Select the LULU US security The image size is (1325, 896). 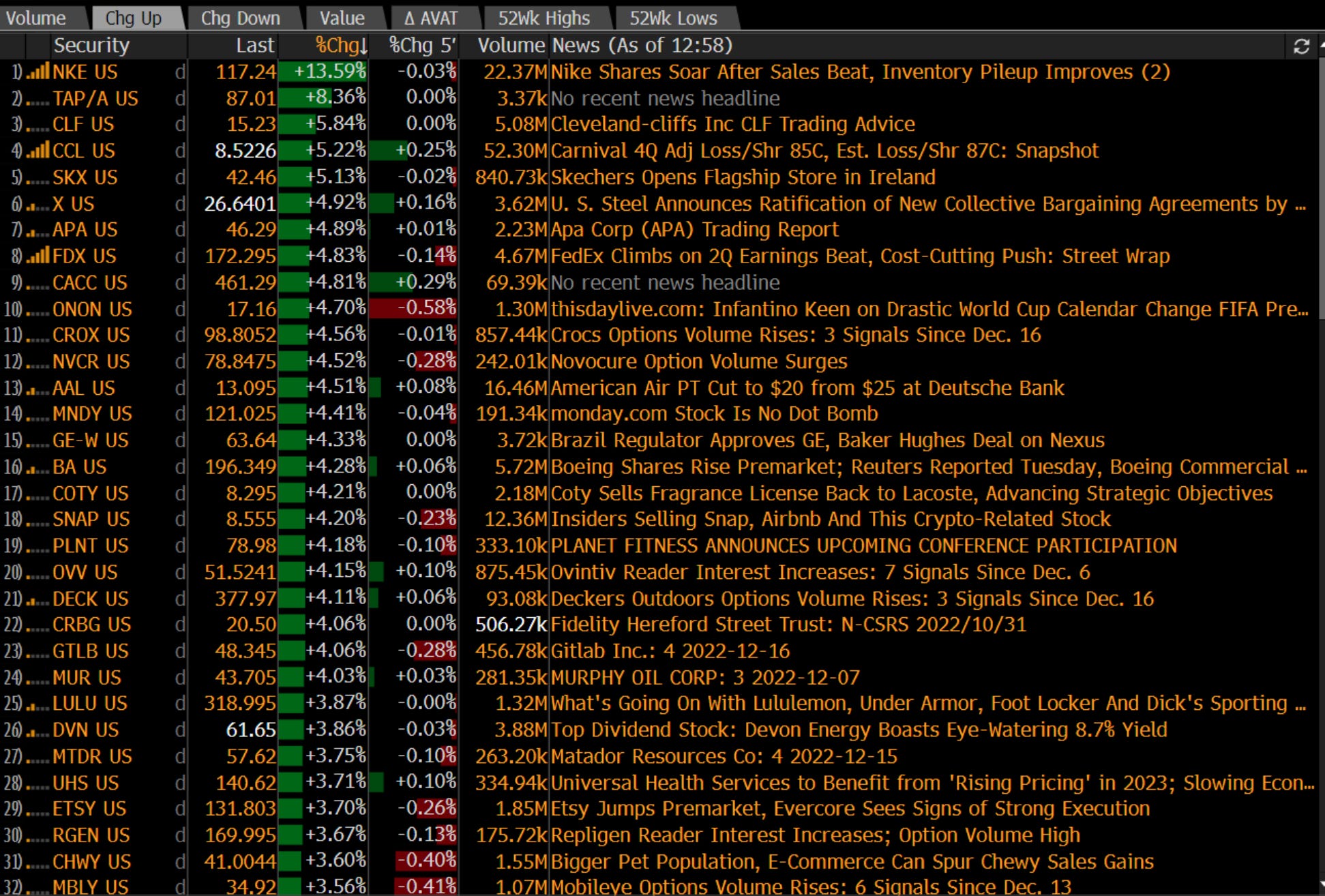click(89, 704)
